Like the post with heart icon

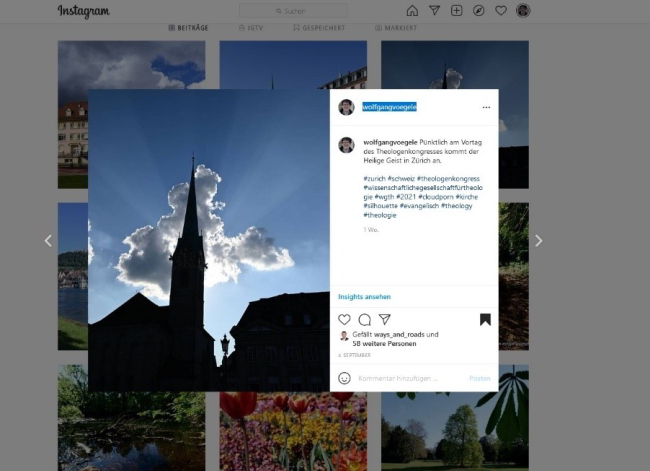(x=344, y=319)
